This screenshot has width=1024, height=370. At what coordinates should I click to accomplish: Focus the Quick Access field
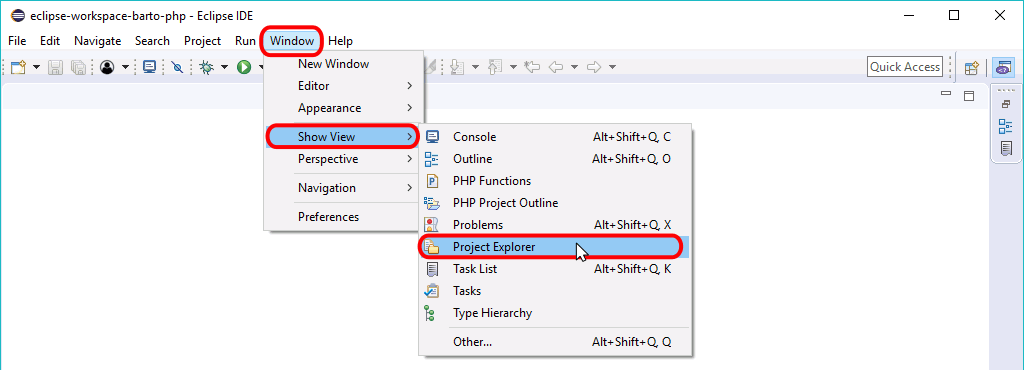(x=904, y=67)
